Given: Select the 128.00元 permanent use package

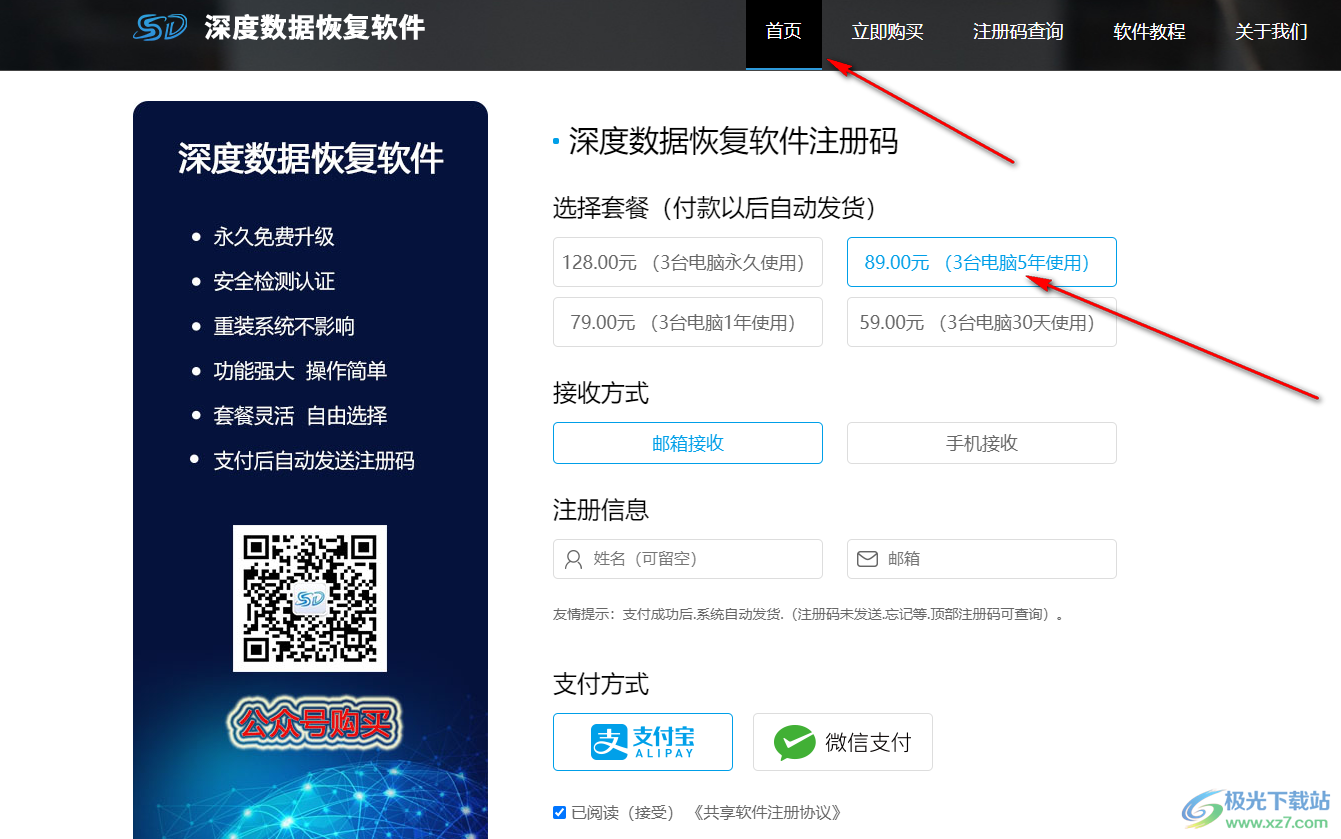Looking at the screenshot, I should click(688, 262).
